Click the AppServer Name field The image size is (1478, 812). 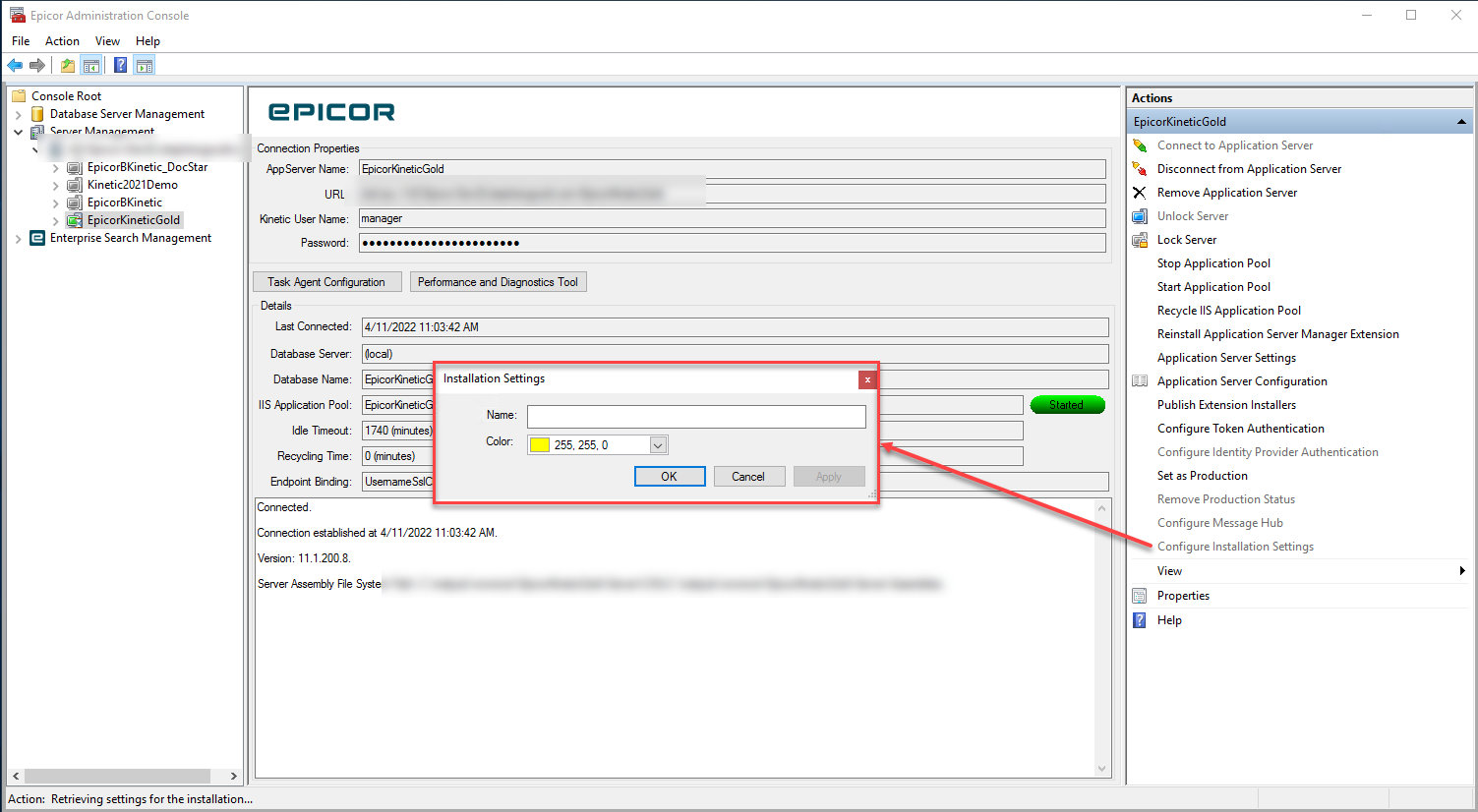[x=733, y=169]
